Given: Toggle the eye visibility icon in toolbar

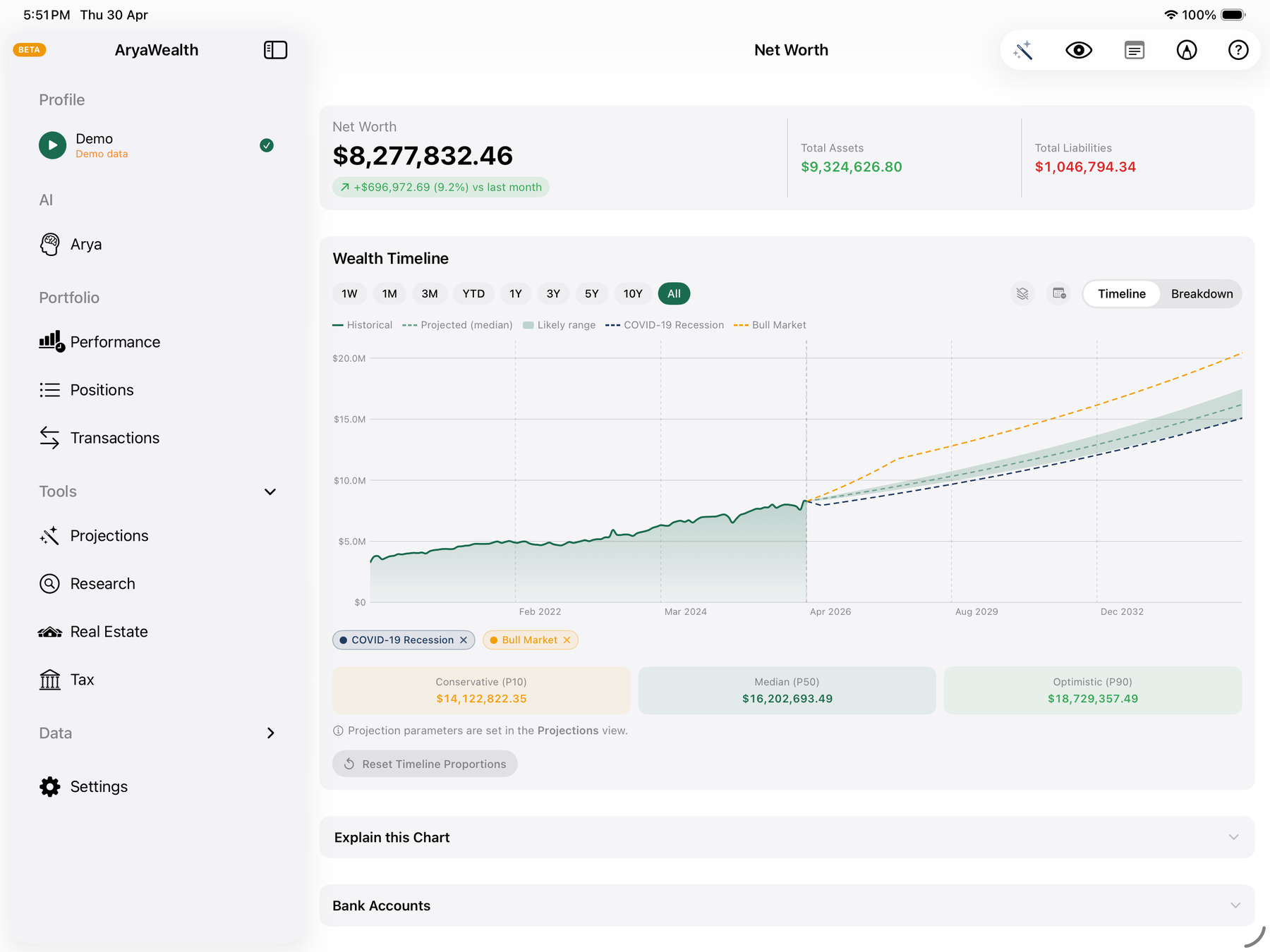Looking at the screenshot, I should coord(1079,50).
